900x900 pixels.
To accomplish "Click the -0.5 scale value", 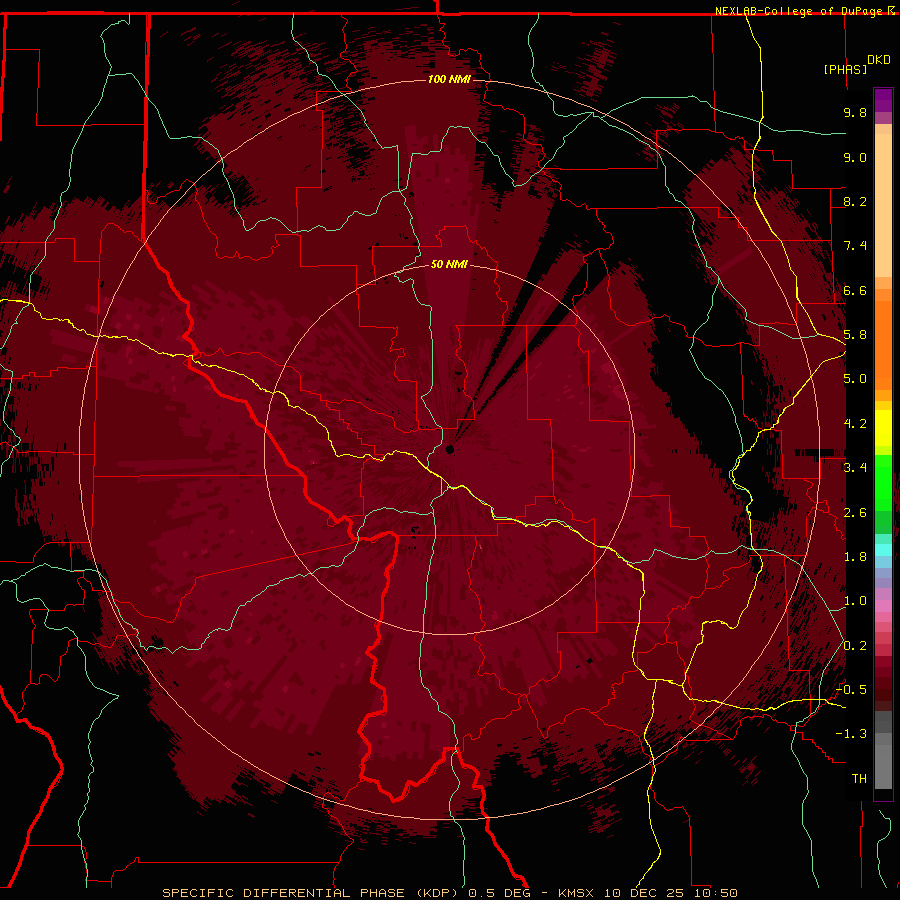I will (851, 690).
